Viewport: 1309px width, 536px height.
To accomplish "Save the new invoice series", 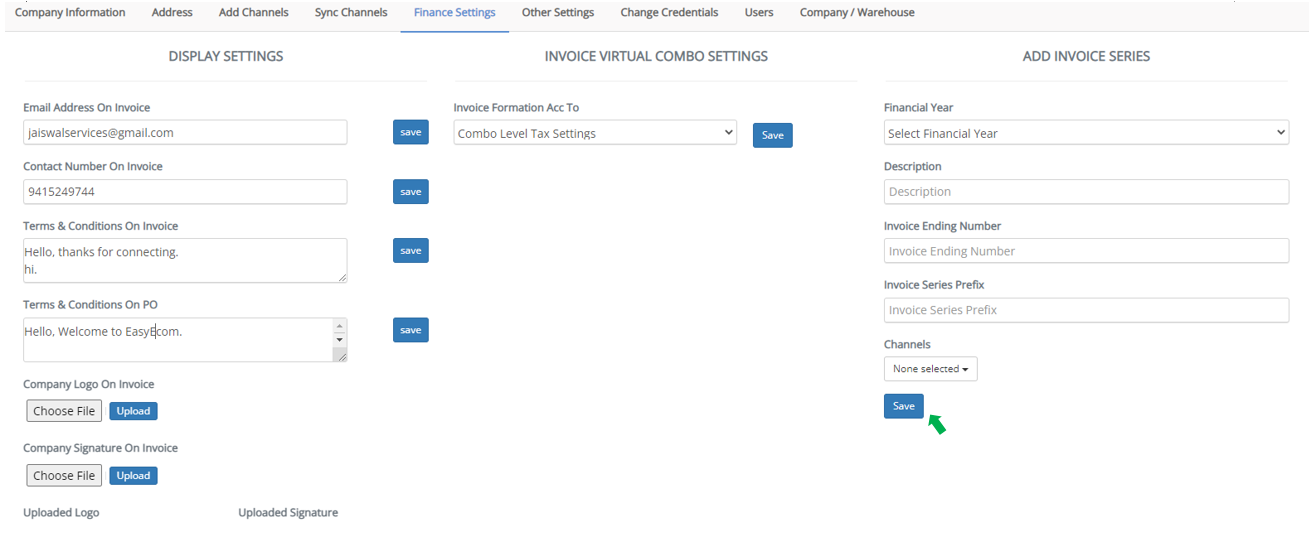I will (x=904, y=406).
